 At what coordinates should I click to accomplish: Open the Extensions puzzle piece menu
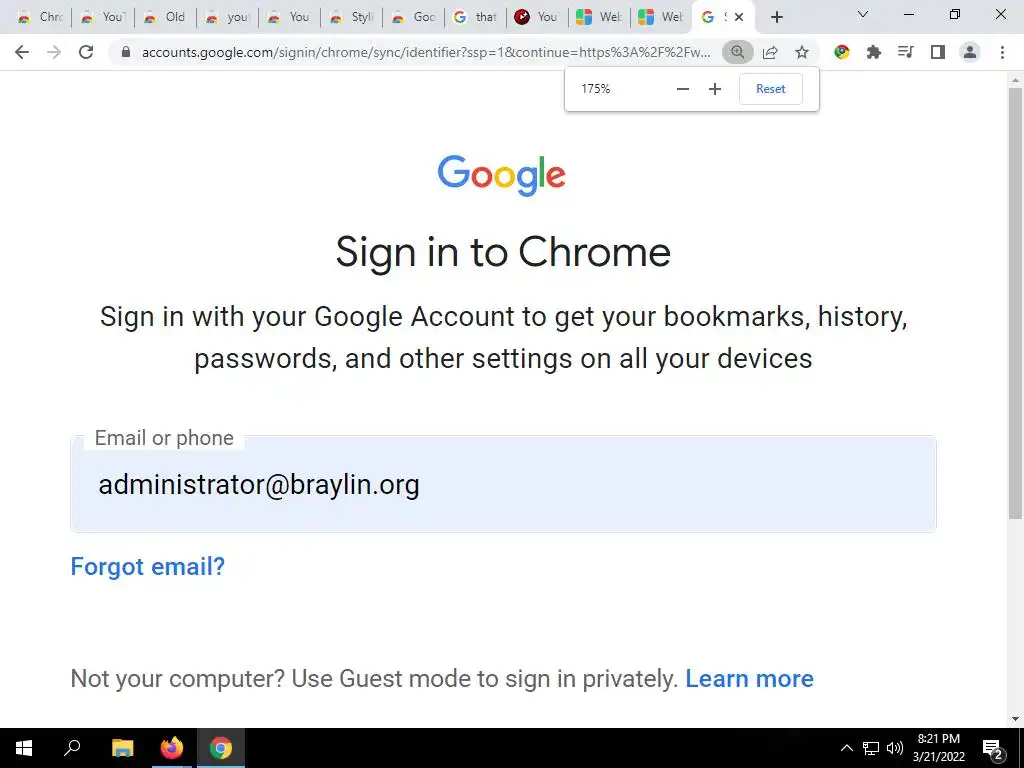tap(874, 52)
